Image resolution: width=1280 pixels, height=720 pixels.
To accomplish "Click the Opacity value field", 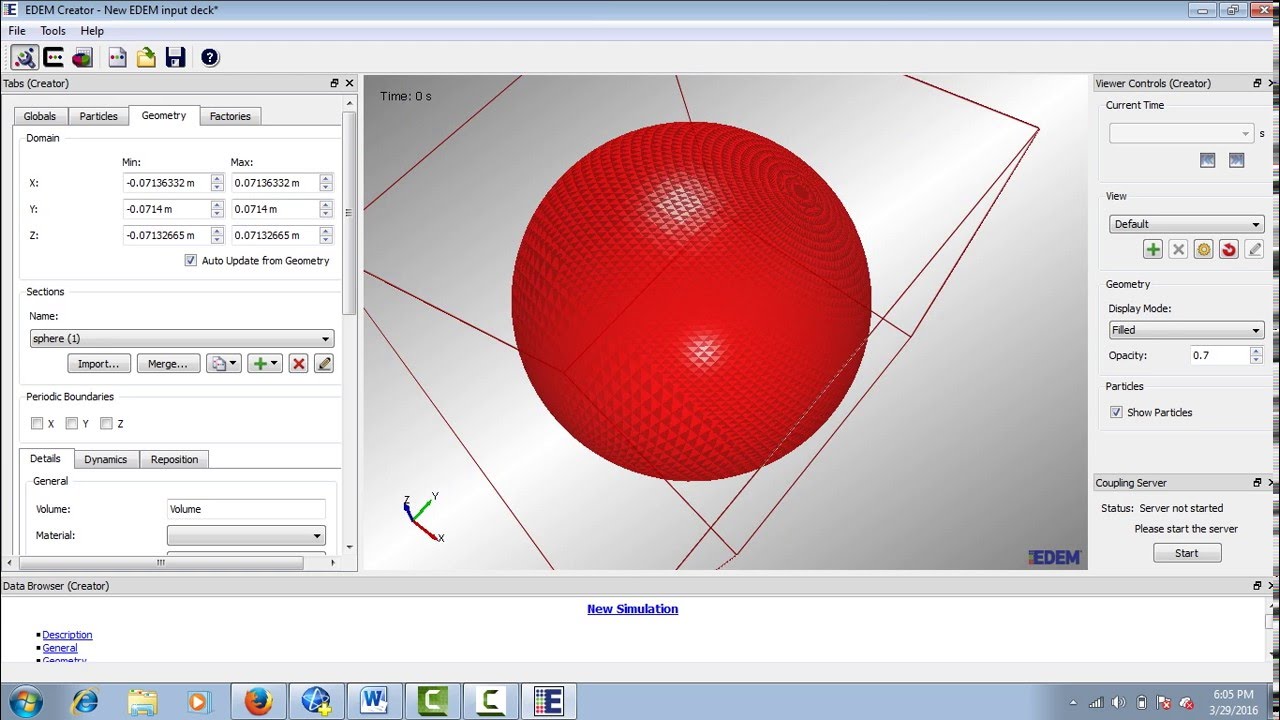I will 1219,355.
